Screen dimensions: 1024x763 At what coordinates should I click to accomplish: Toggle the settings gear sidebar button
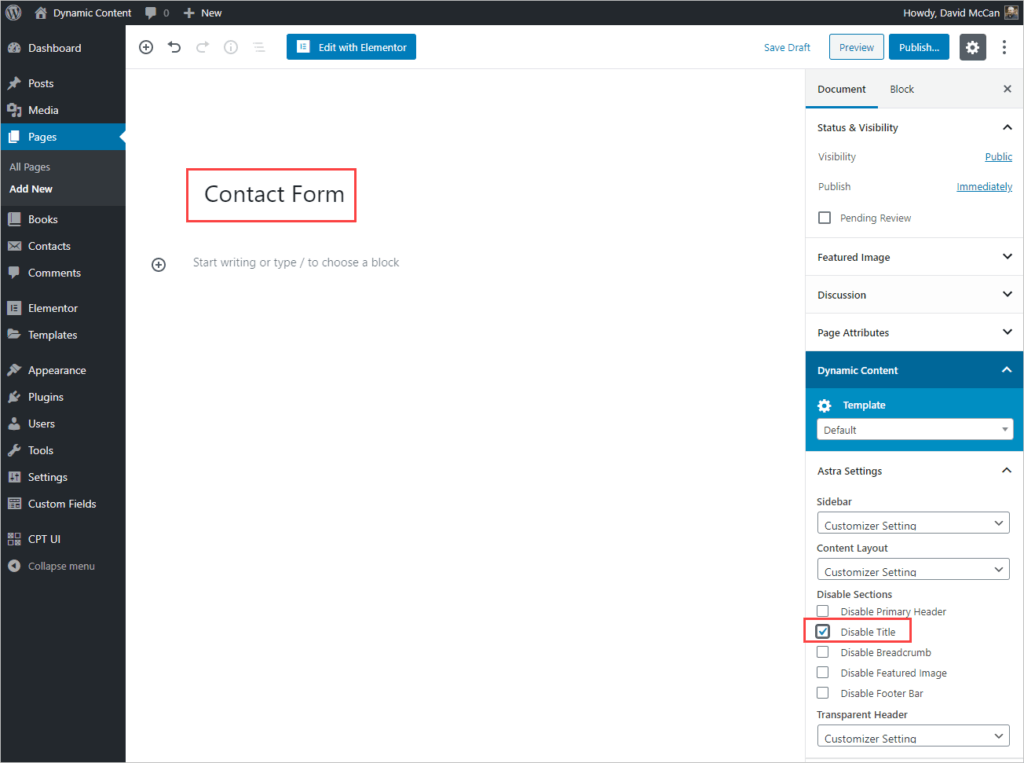tap(972, 47)
